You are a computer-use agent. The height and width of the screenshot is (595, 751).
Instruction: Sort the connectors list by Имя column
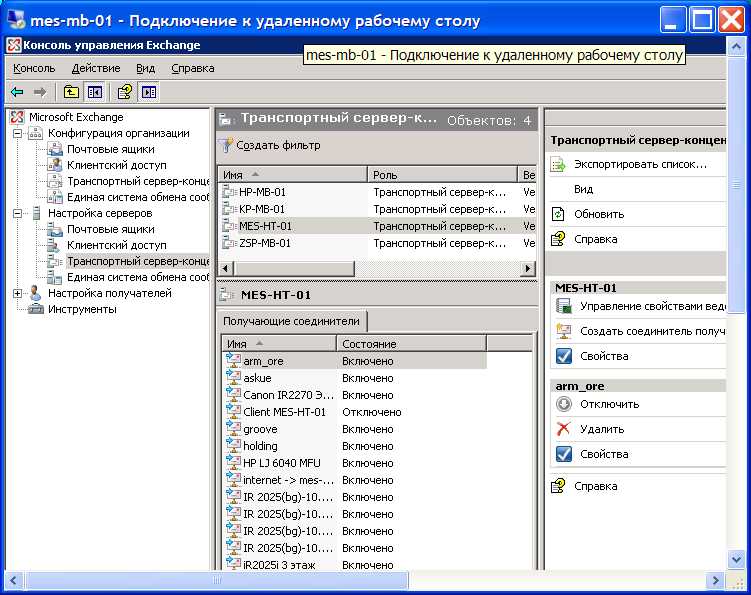click(x=279, y=344)
